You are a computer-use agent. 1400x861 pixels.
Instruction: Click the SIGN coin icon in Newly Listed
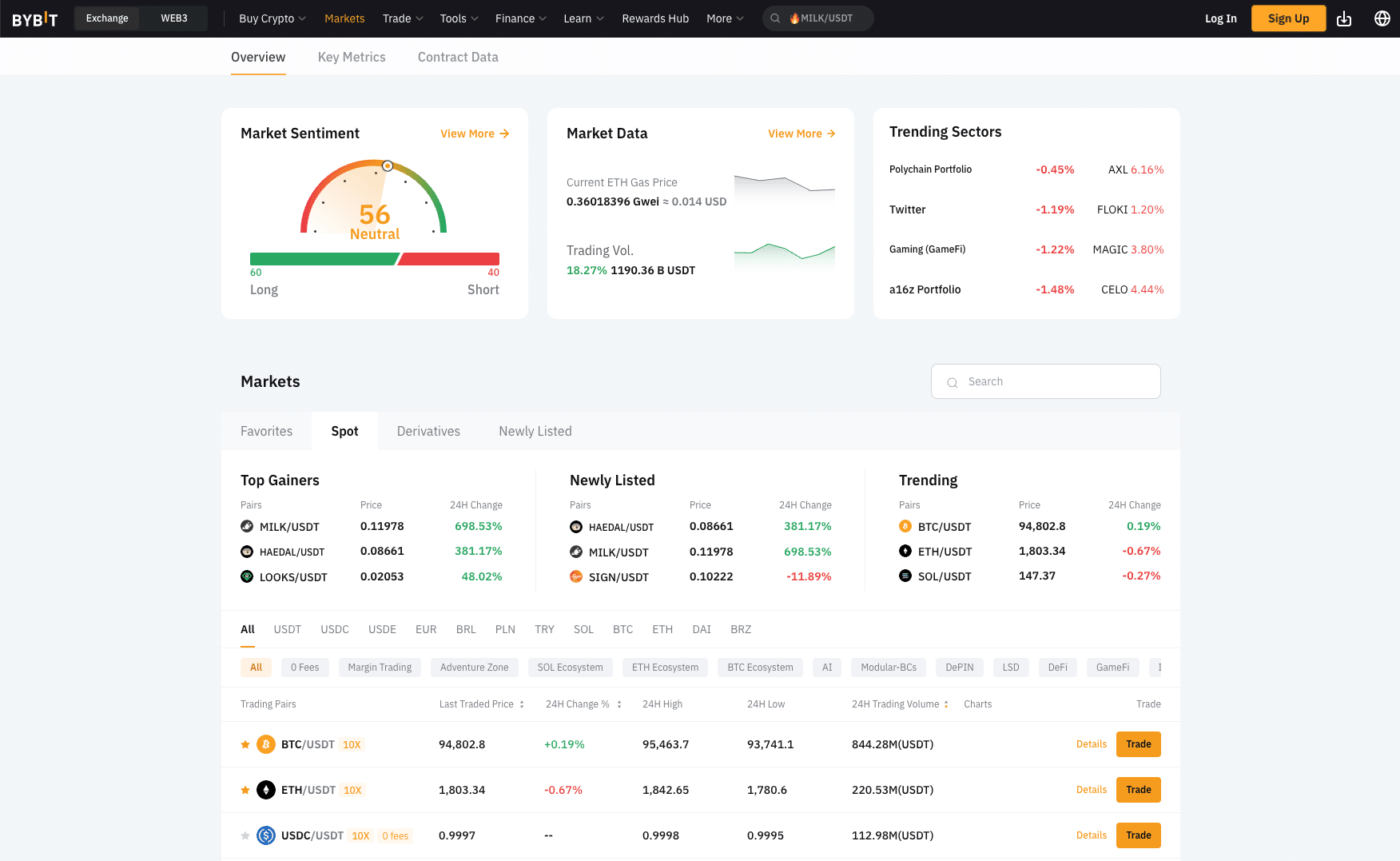click(x=576, y=576)
